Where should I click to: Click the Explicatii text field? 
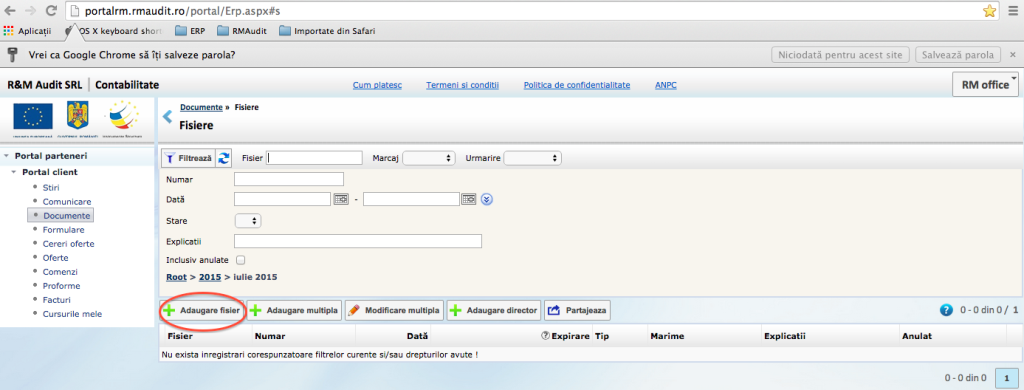(x=358, y=241)
